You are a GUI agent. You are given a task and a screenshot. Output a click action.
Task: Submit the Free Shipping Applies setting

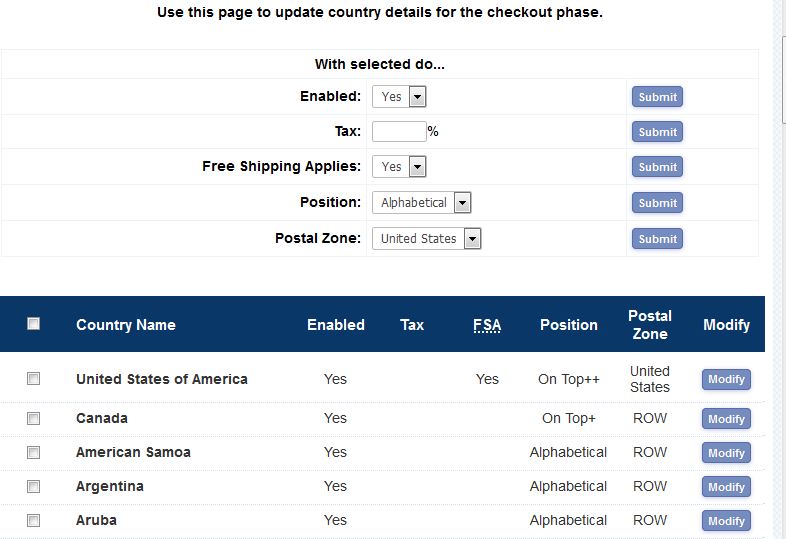coord(657,167)
